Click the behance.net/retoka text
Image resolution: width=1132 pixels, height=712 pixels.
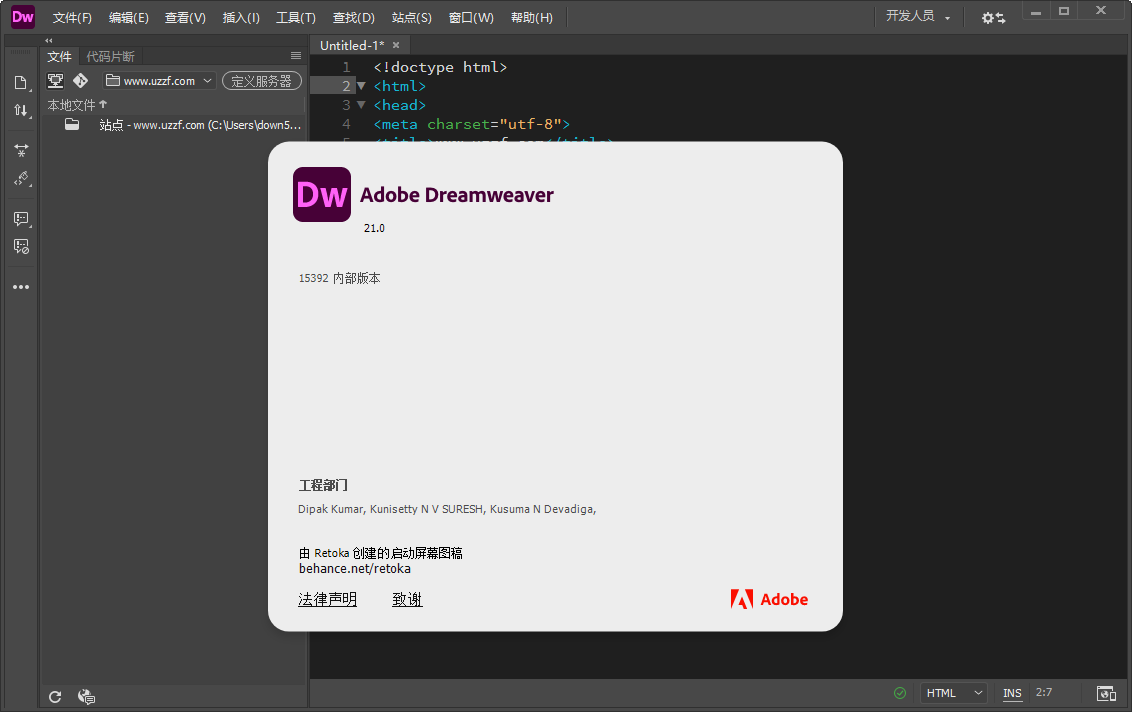[354, 569]
